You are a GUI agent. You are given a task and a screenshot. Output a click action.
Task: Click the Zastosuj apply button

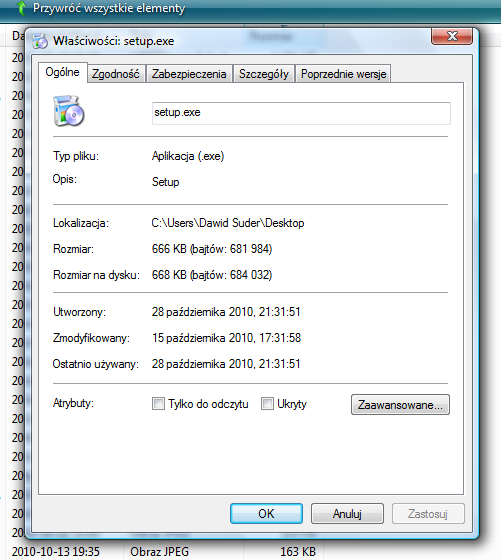pos(428,514)
